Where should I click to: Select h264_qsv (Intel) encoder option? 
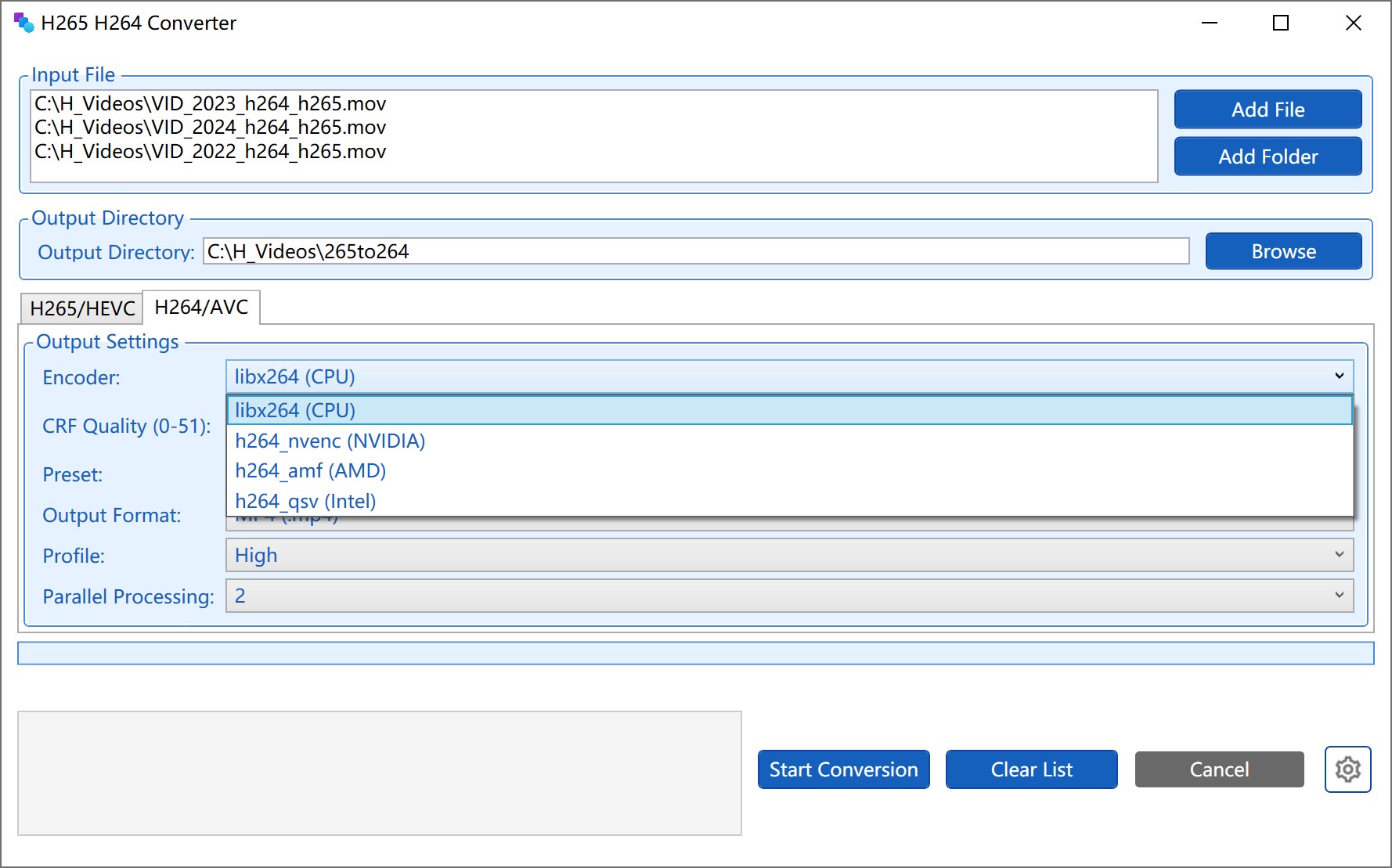click(x=789, y=501)
